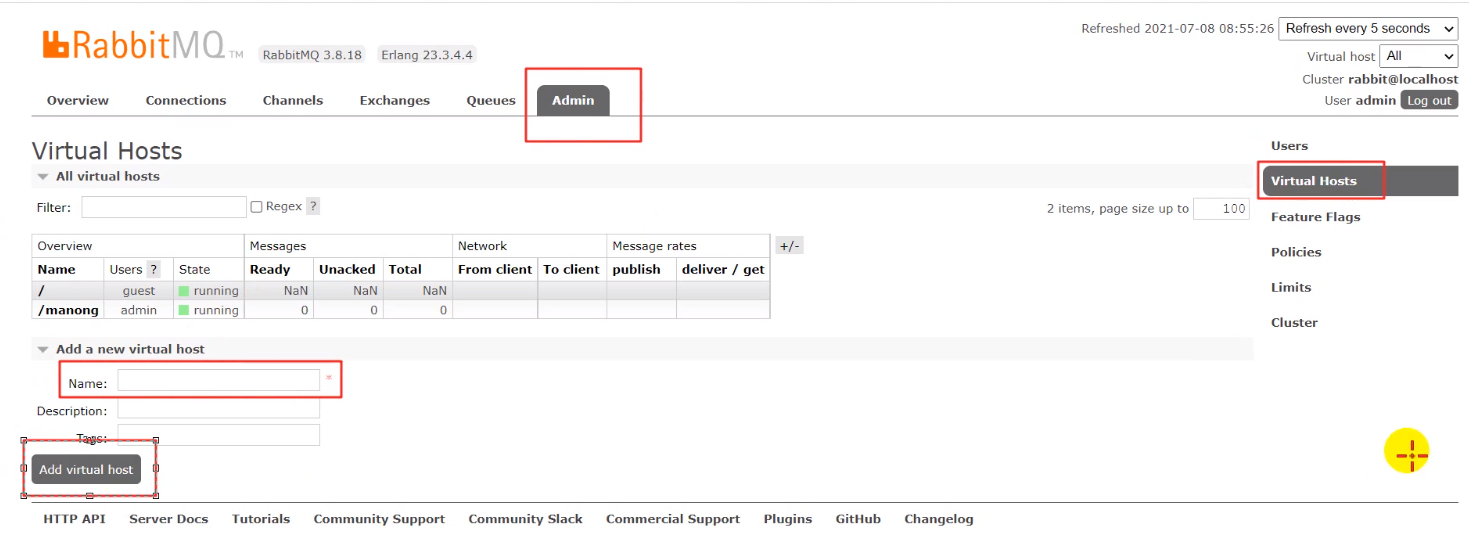Open the /manong virtual host link
The image size is (1469, 552).
click(x=68, y=310)
